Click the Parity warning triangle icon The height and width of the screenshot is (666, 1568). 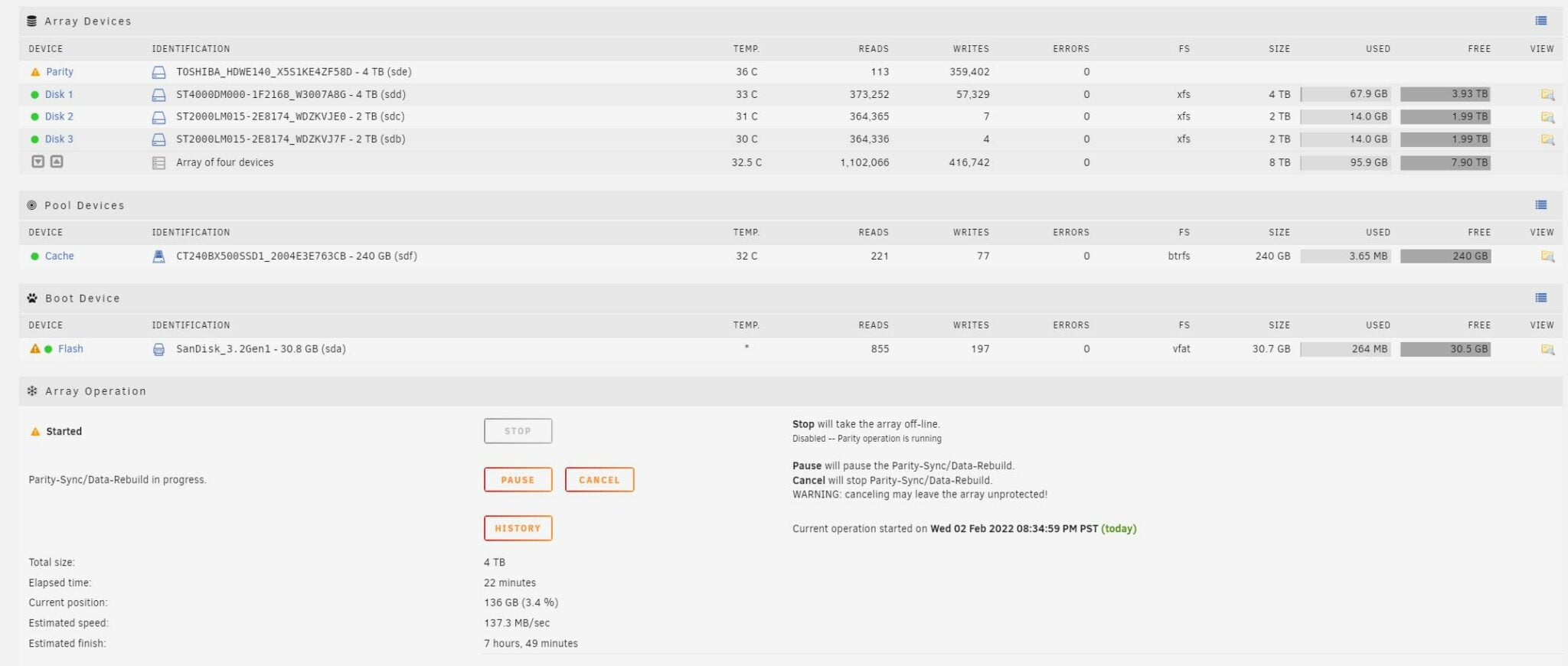[34, 72]
